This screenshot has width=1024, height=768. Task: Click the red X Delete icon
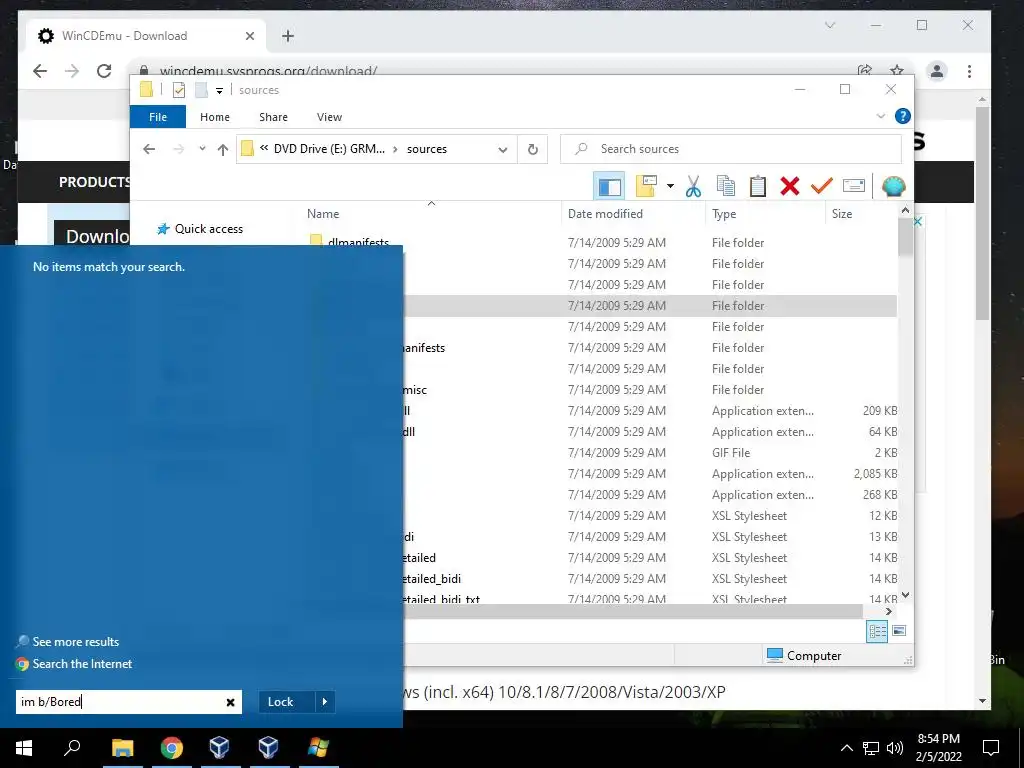(790, 186)
